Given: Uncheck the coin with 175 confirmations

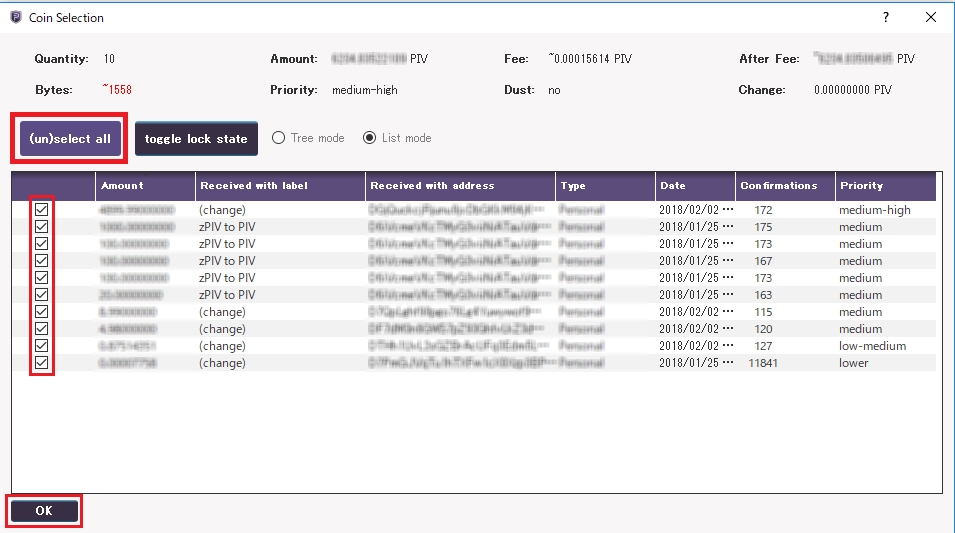Looking at the screenshot, I should point(41,227).
